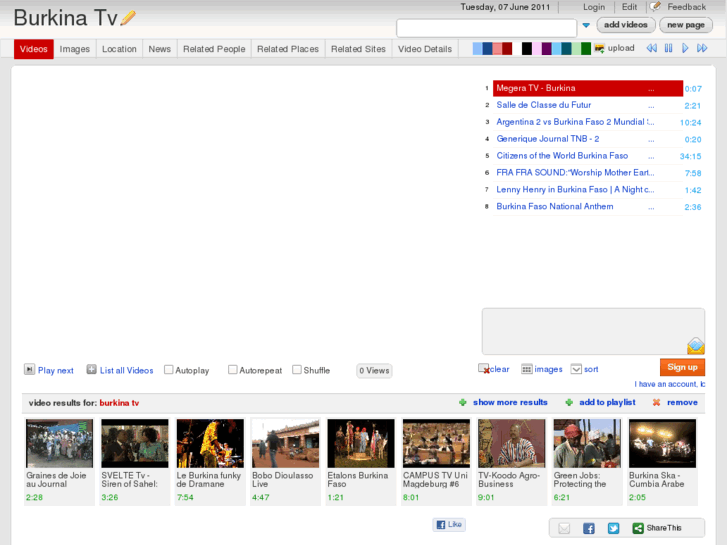The image size is (727, 545).
Task: Open the News tab
Action: (159, 49)
